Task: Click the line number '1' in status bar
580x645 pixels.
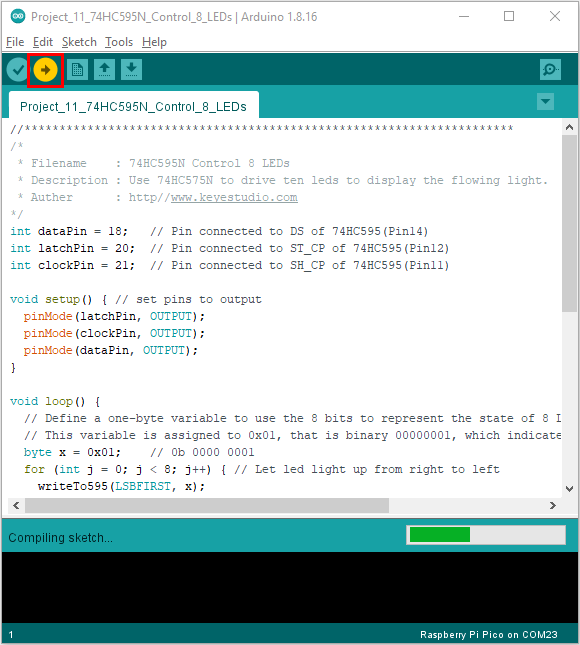Action: (11, 635)
